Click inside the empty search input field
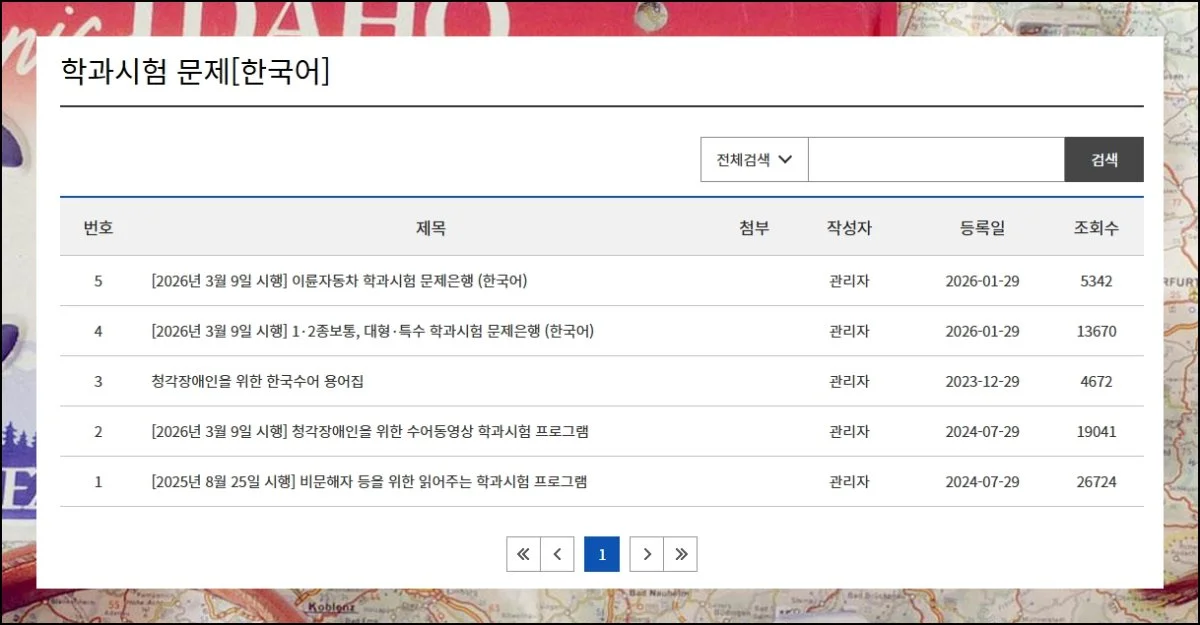 tap(935, 159)
